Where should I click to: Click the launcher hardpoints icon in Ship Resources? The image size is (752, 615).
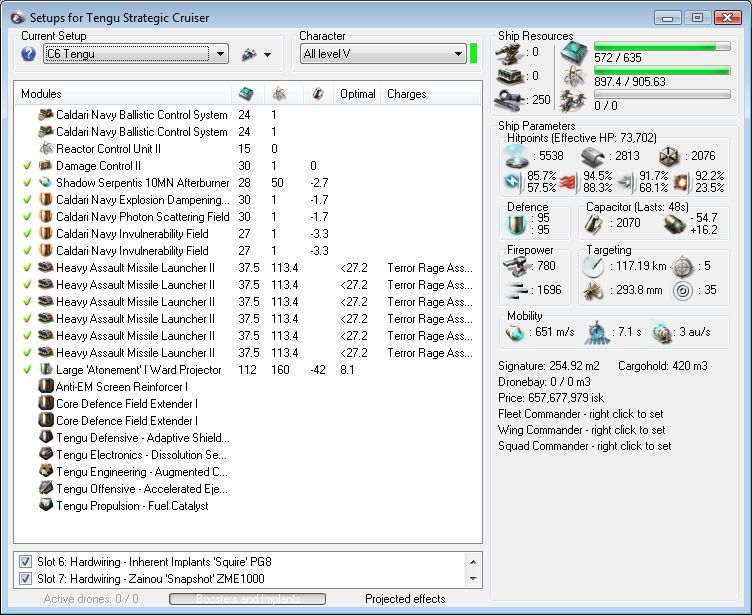(x=509, y=76)
